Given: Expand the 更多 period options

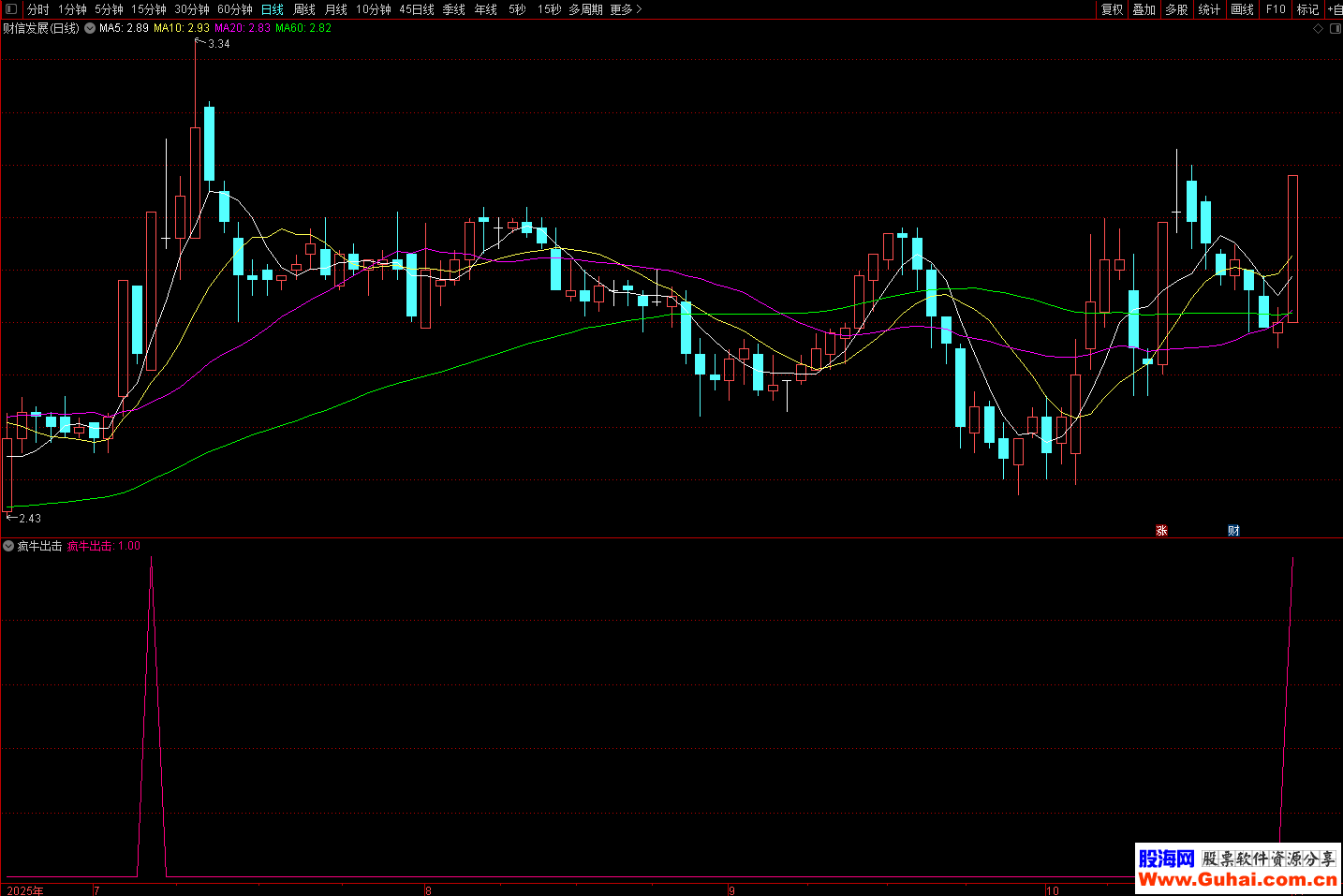Looking at the screenshot, I should [625, 9].
